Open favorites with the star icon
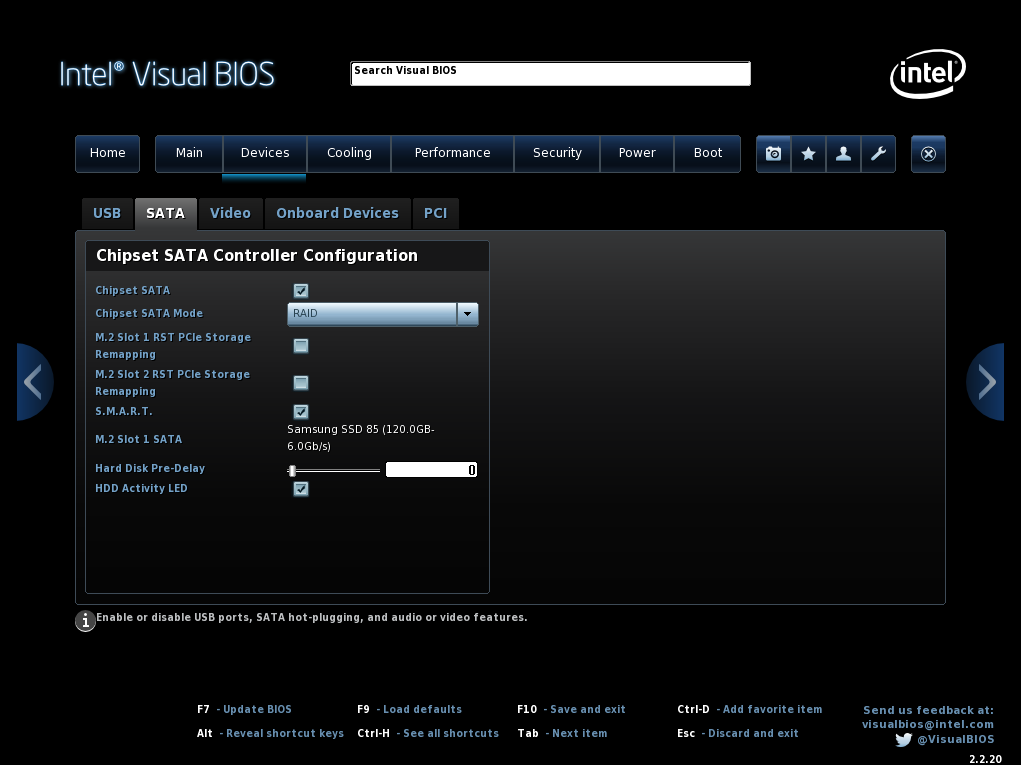1021x765 pixels. [x=808, y=154]
